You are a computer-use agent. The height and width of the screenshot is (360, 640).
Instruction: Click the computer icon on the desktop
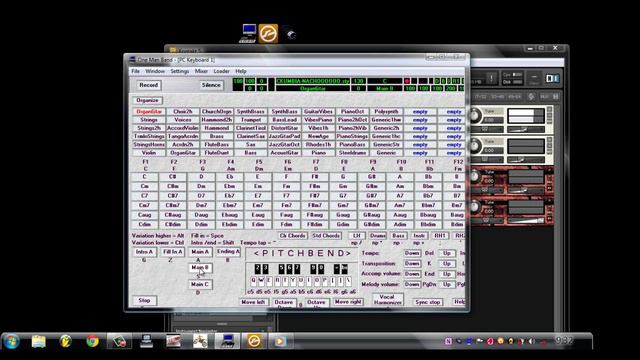[x=248, y=33]
